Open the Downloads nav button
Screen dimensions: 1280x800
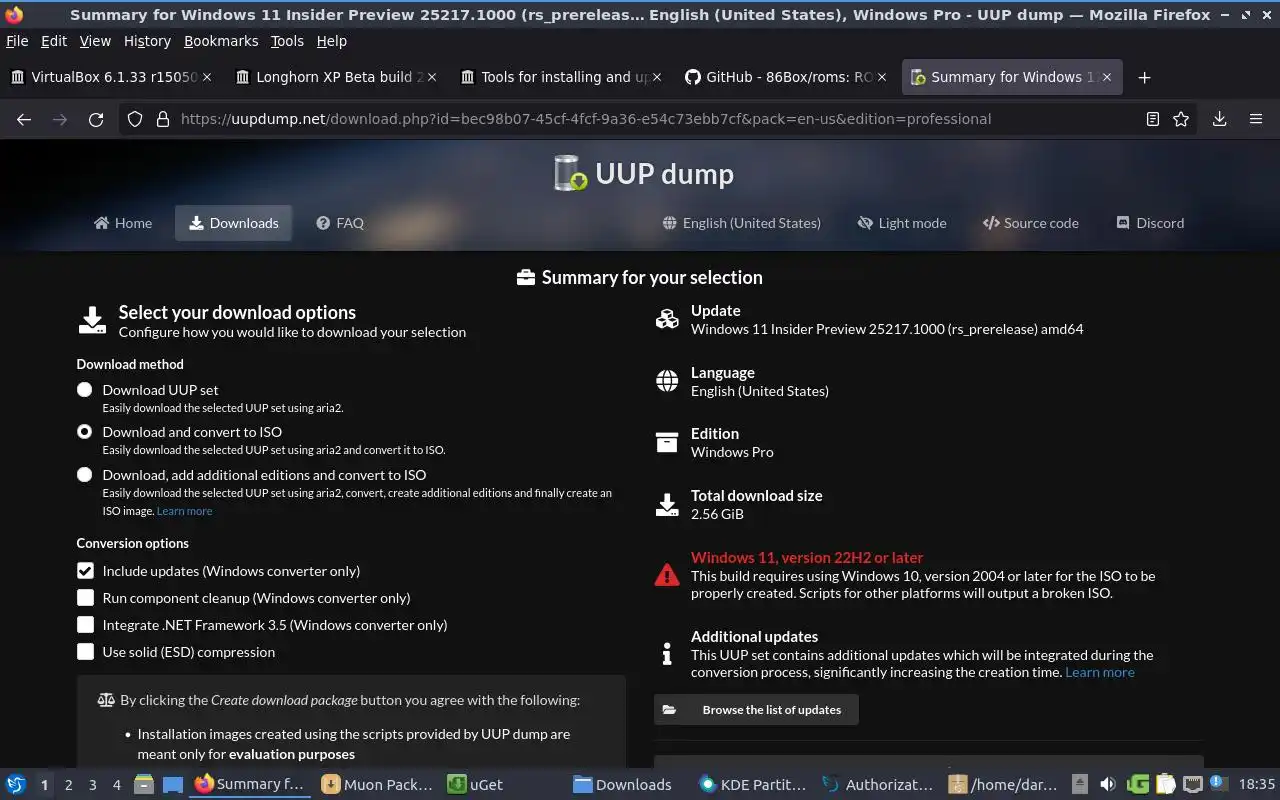234,223
